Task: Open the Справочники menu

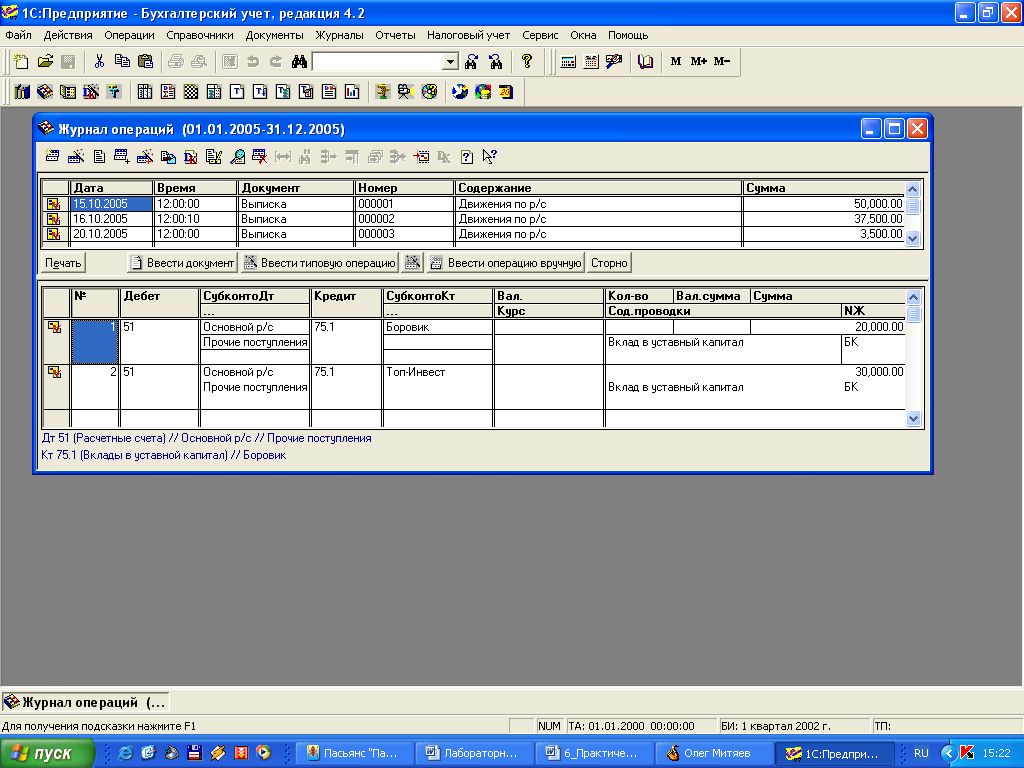Action: pyautogui.click(x=200, y=35)
